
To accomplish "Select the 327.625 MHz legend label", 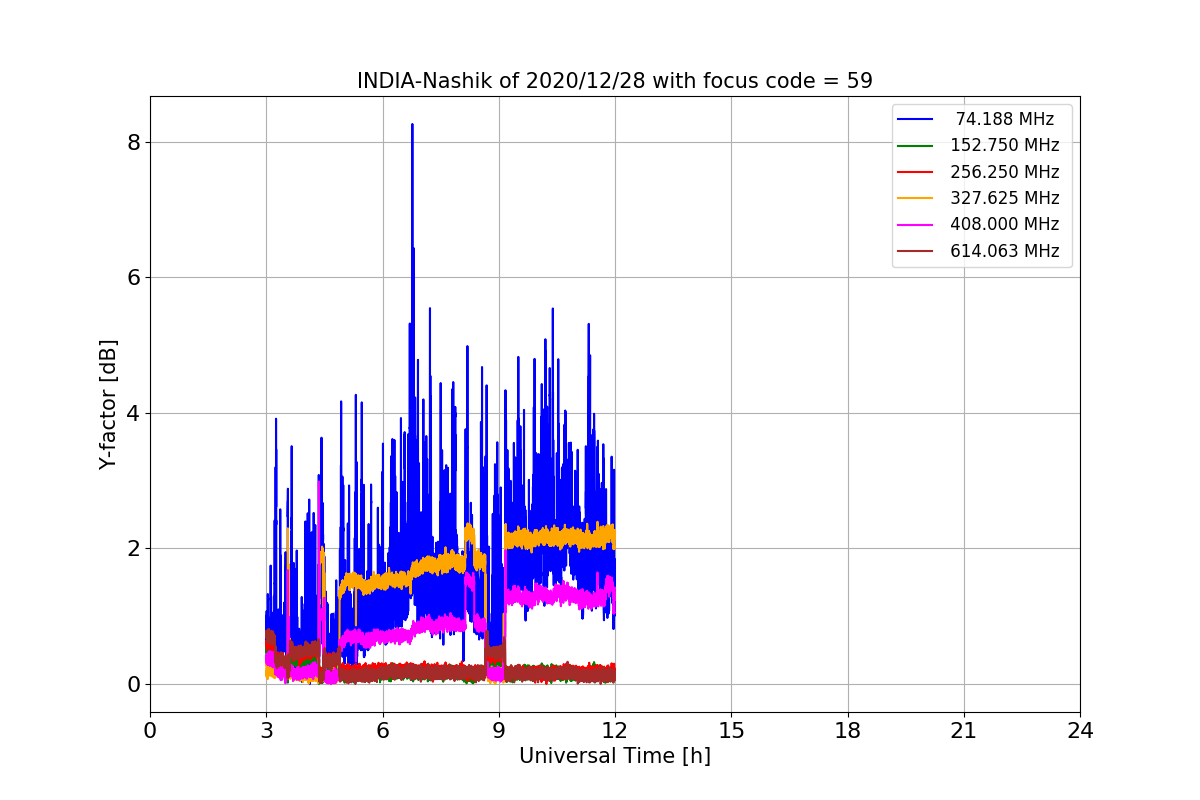I will click(1005, 198).
